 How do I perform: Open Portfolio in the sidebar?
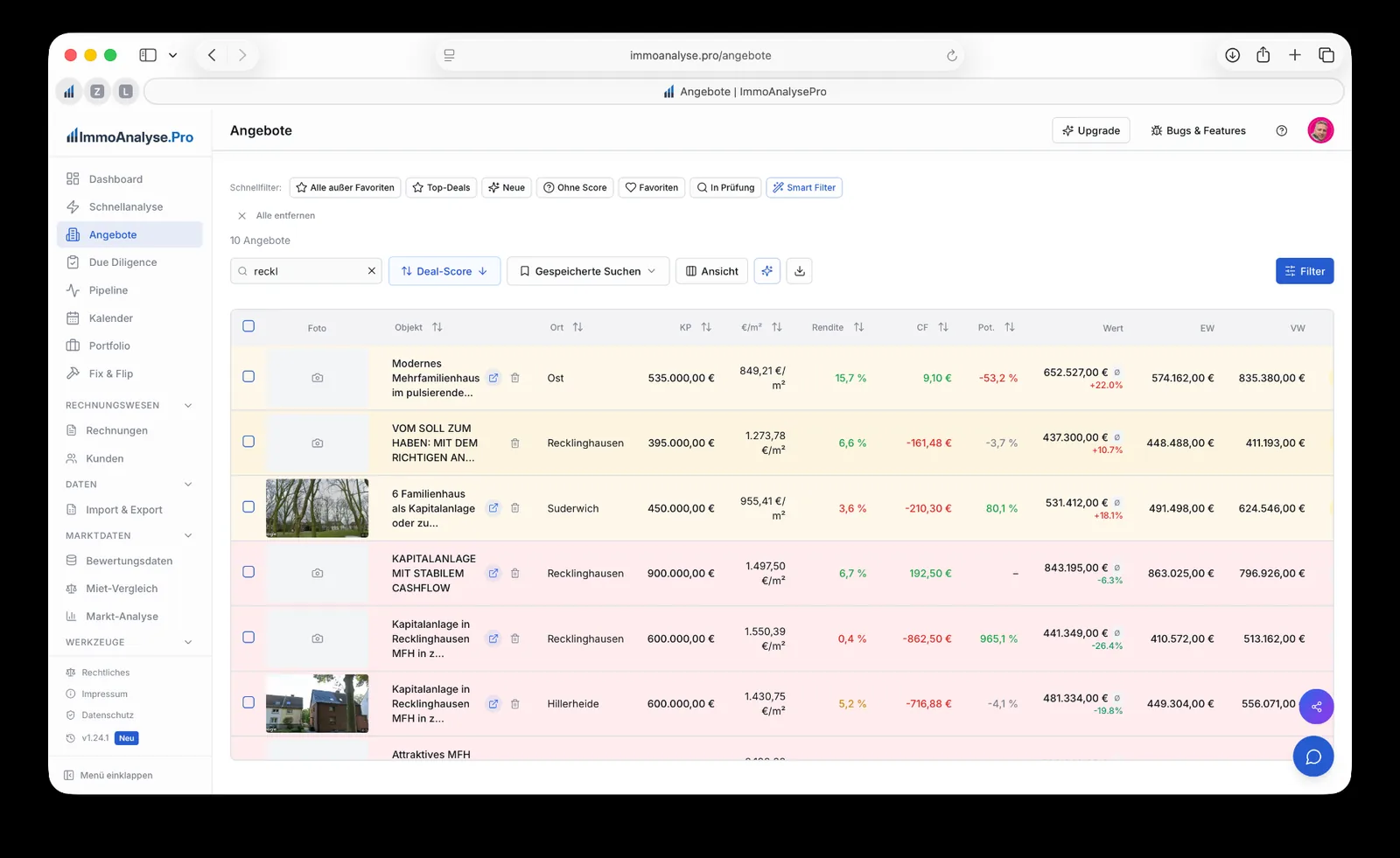[x=129, y=346]
